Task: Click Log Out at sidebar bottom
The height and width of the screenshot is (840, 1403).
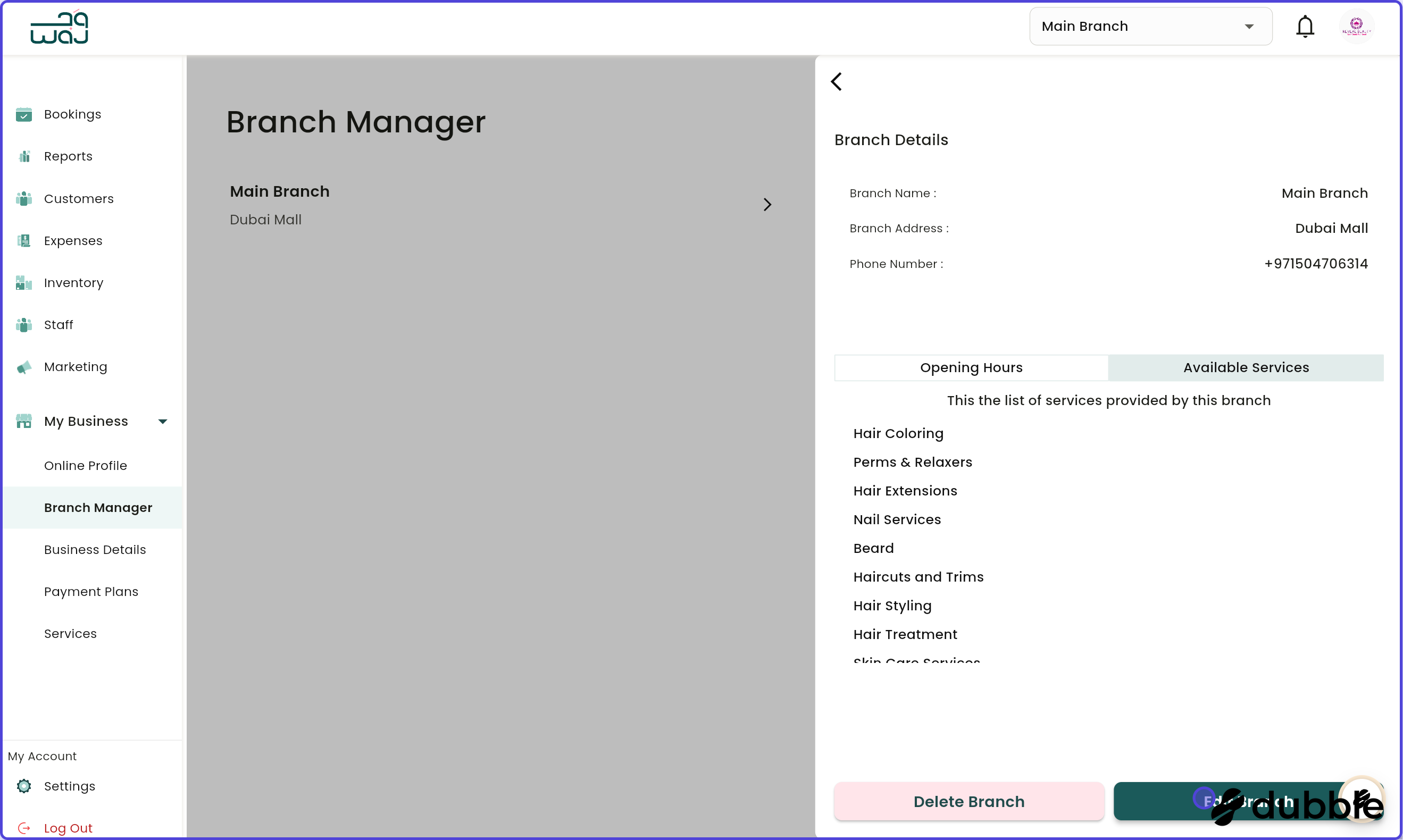Action: pos(69,827)
